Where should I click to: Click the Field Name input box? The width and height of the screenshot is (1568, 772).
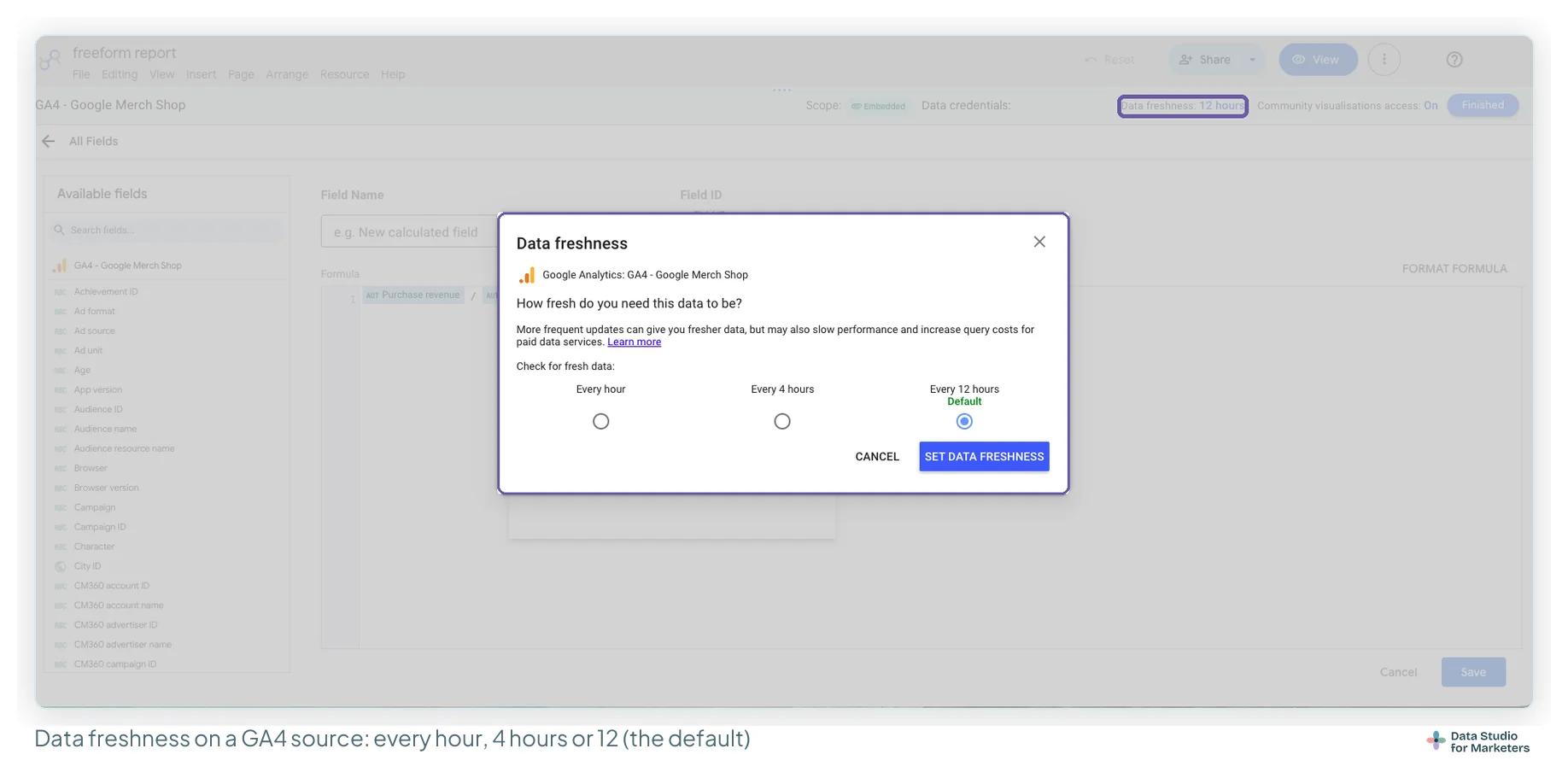pos(410,232)
